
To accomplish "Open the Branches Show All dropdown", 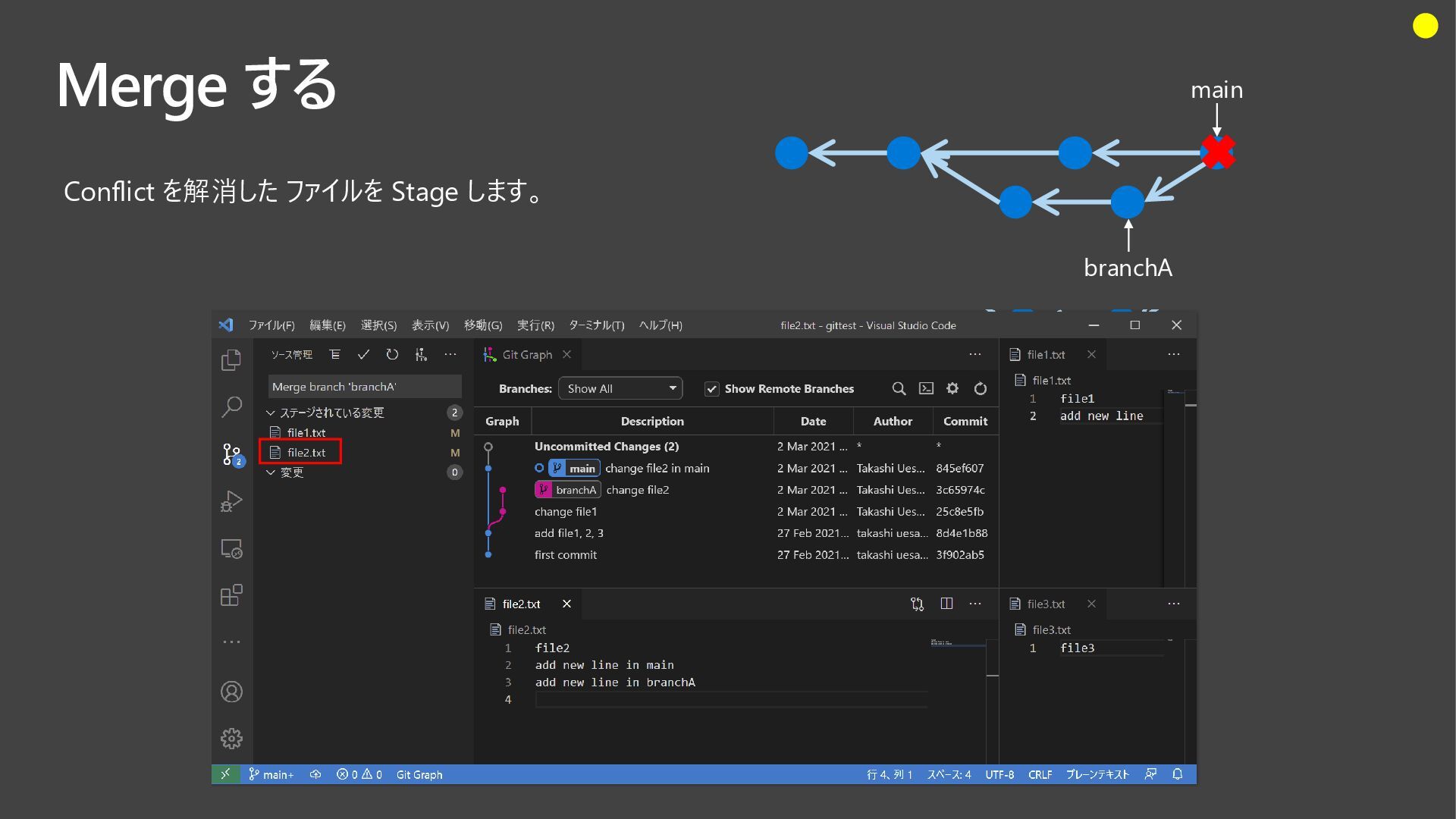I will 620,388.
